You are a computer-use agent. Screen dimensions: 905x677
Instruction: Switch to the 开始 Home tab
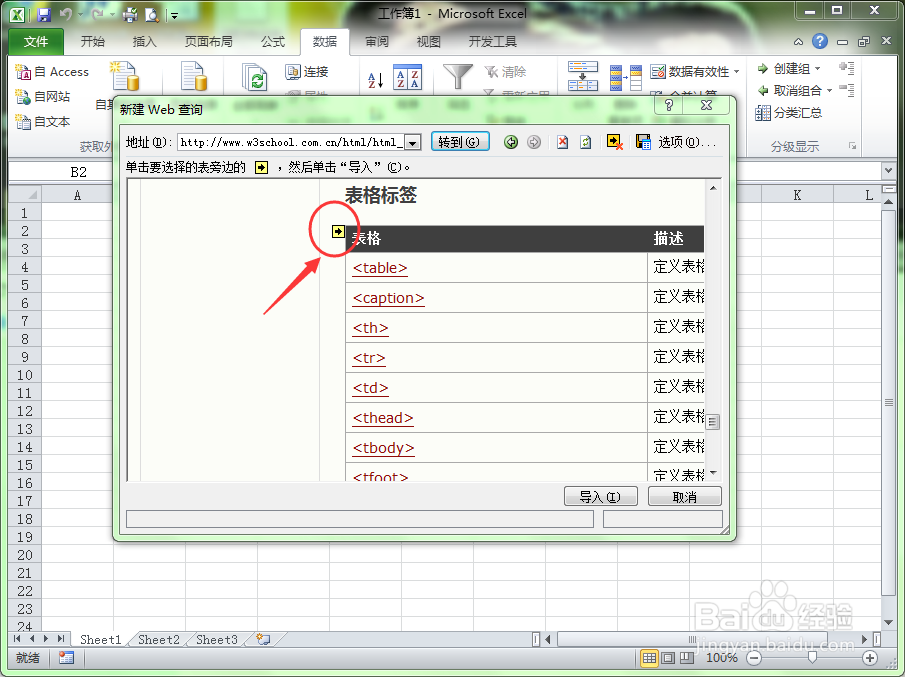(92, 42)
